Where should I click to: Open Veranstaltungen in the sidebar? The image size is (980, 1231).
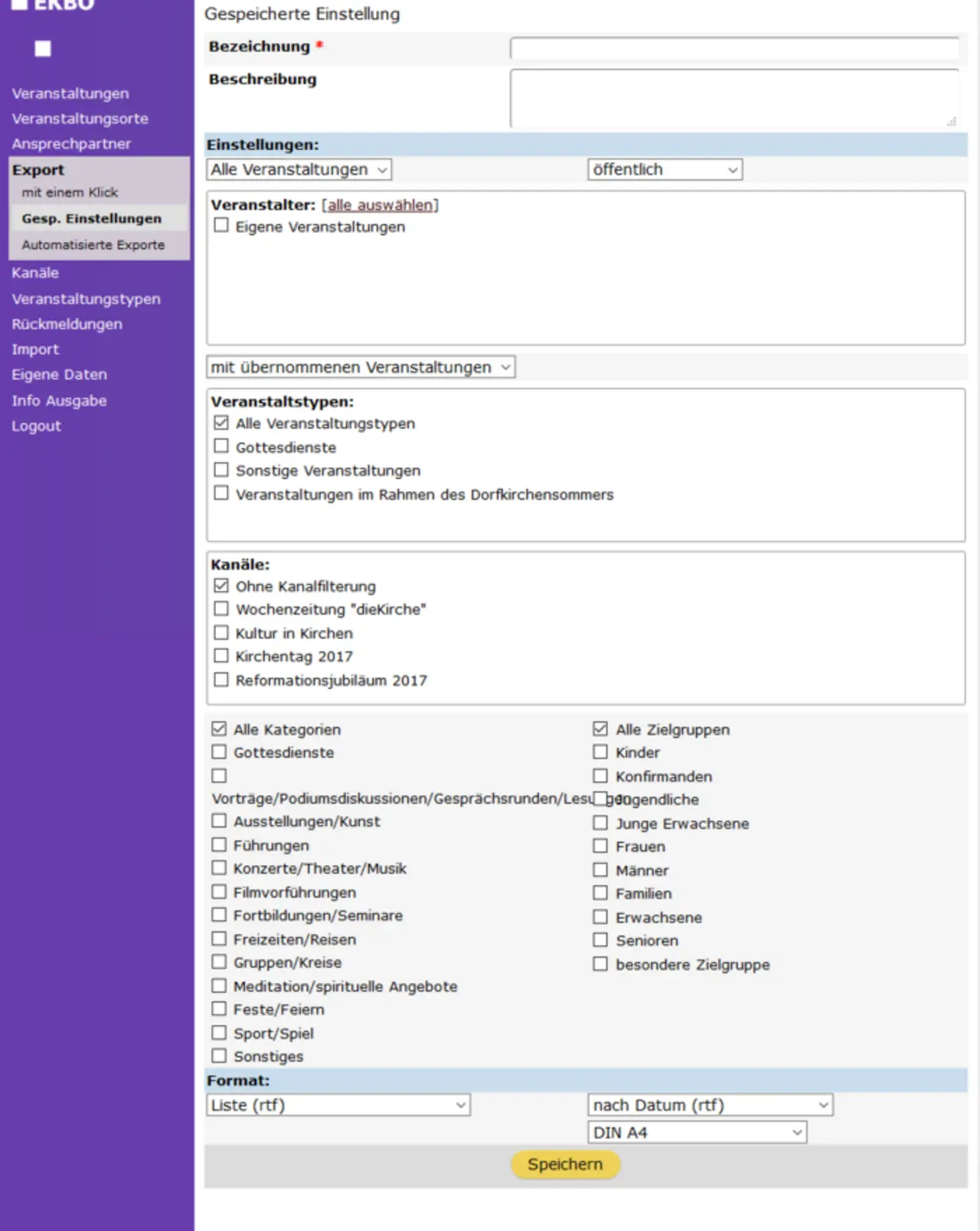(x=70, y=93)
